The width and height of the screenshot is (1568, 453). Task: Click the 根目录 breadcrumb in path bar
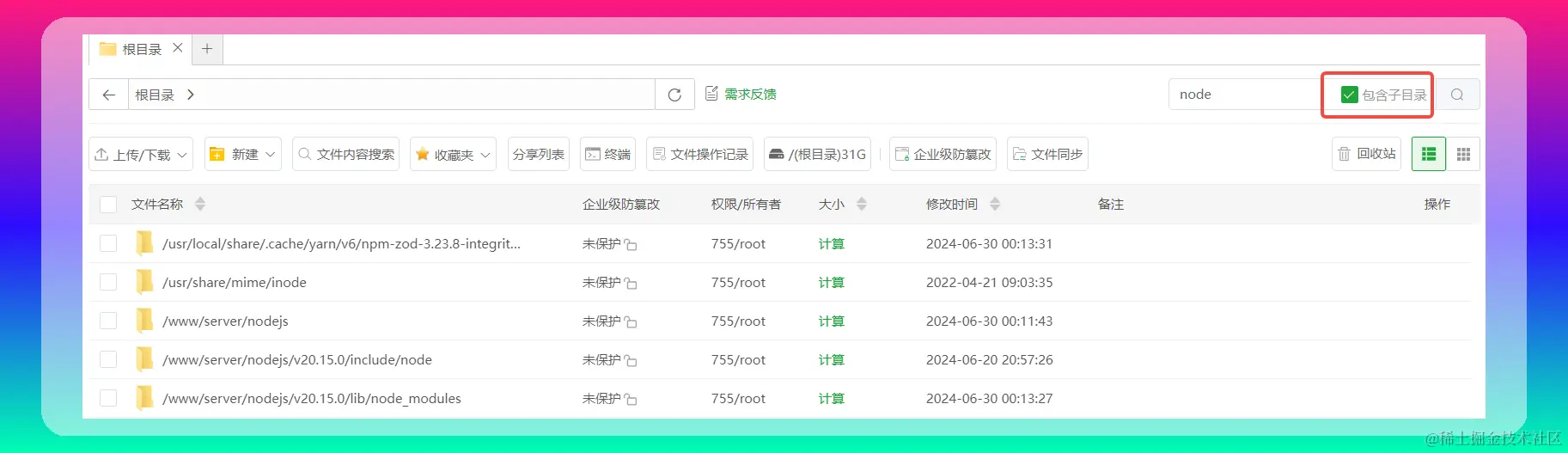coord(155,95)
